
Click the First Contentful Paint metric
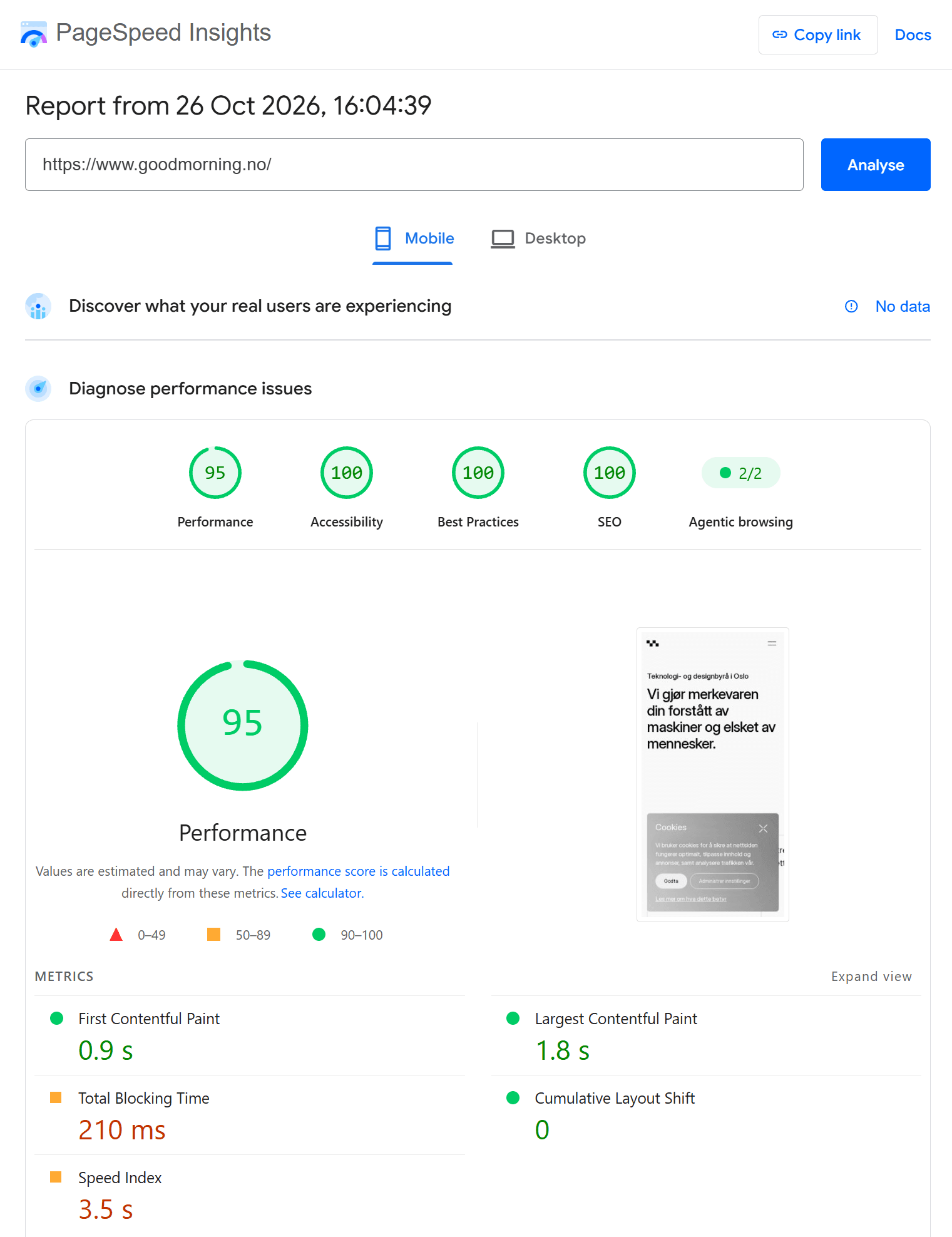250,1035
